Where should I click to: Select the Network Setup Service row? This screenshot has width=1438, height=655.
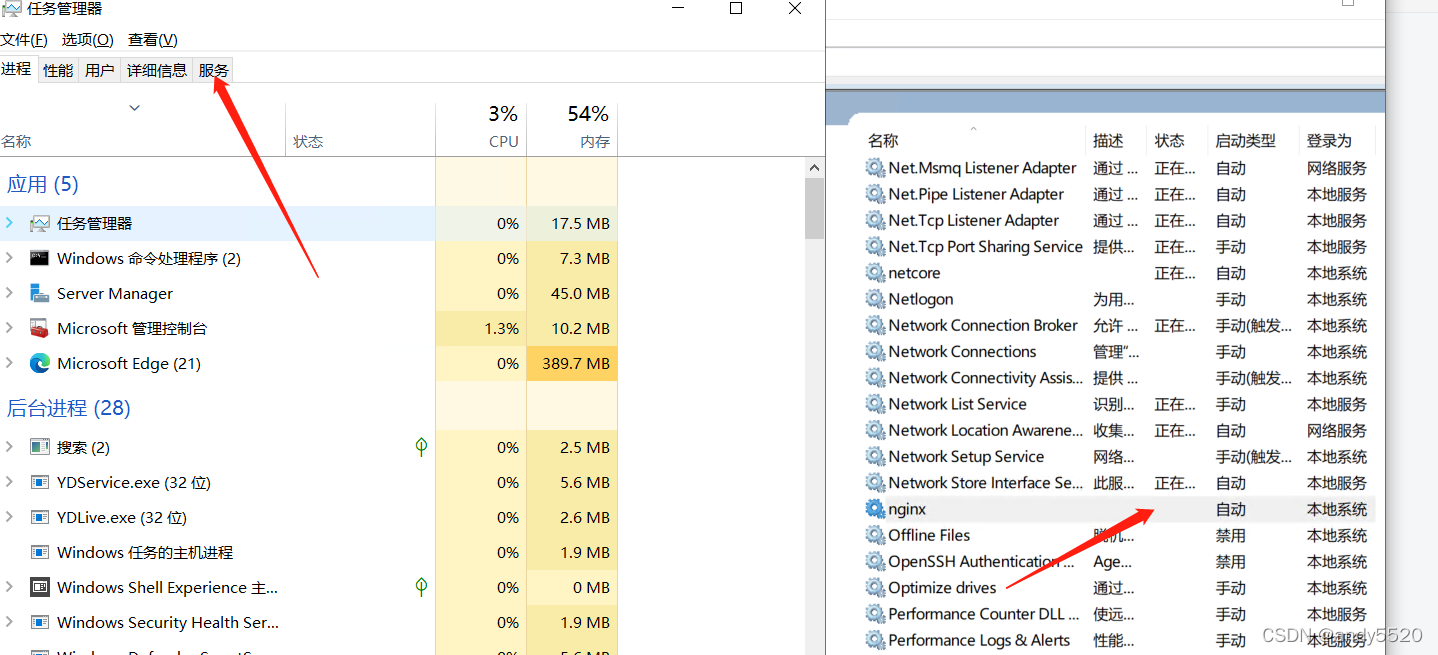[x=1119, y=457]
